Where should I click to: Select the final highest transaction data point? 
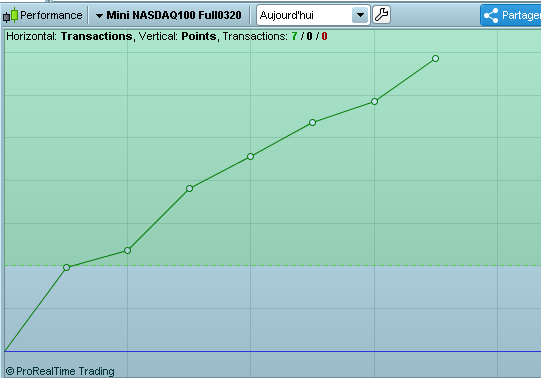(435, 59)
